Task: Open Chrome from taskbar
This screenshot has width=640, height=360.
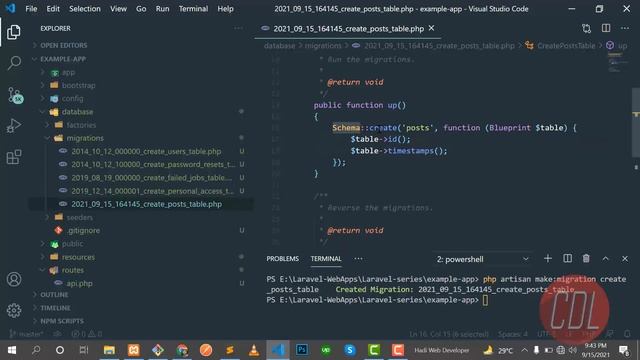Action: 182,350
